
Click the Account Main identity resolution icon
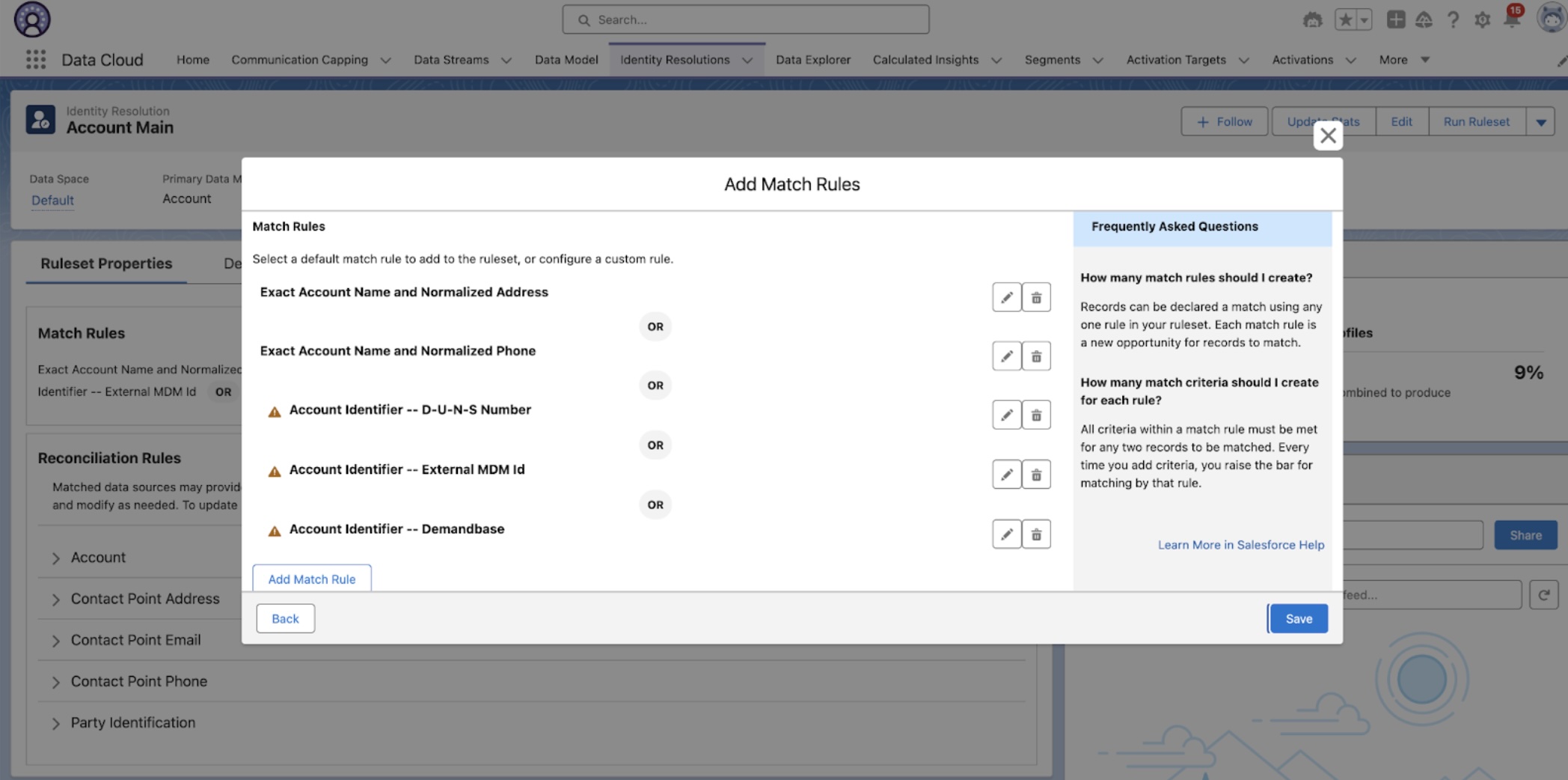click(40, 120)
